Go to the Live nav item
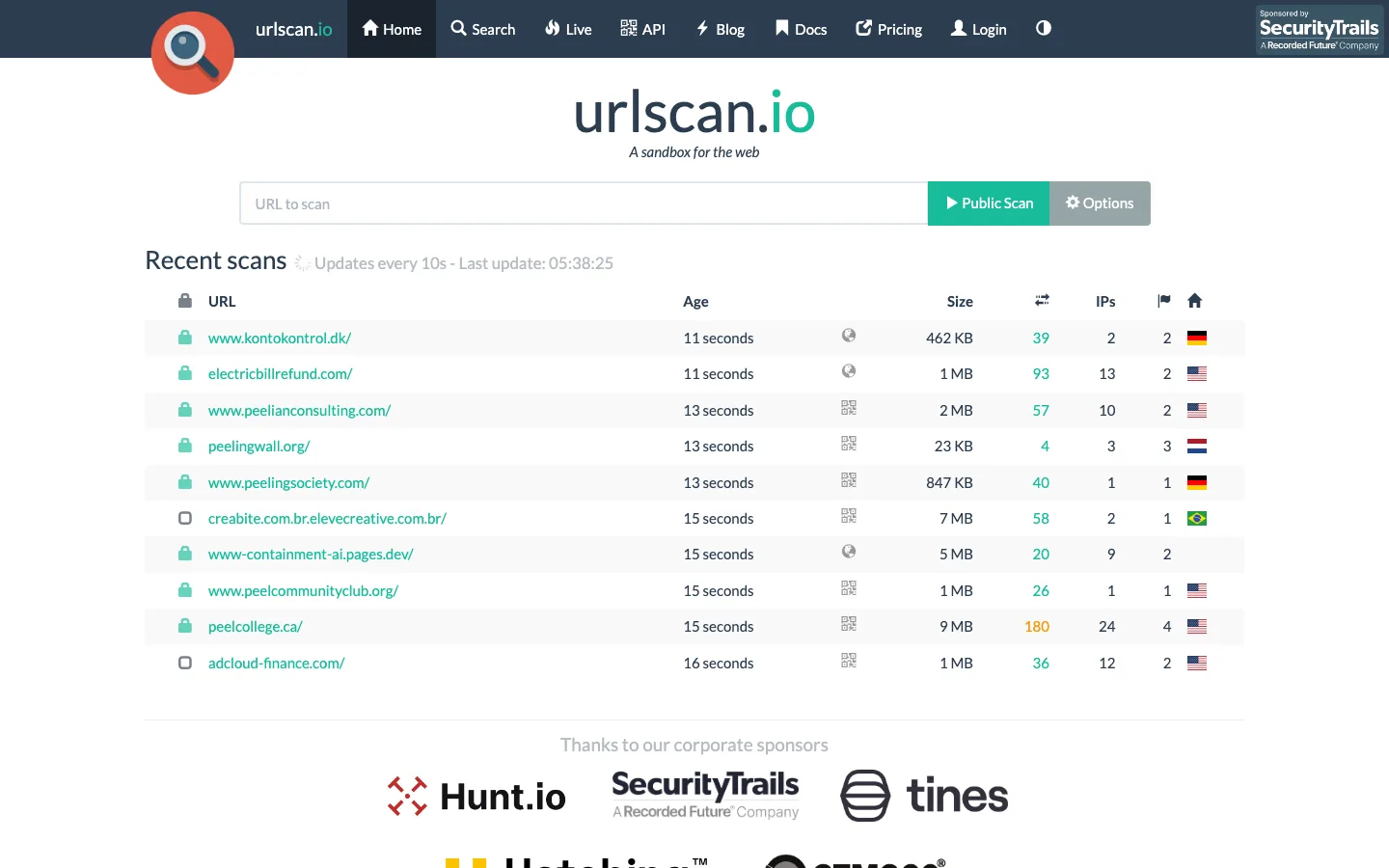This screenshot has width=1389, height=868. pyautogui.click(x=568, y=29)
